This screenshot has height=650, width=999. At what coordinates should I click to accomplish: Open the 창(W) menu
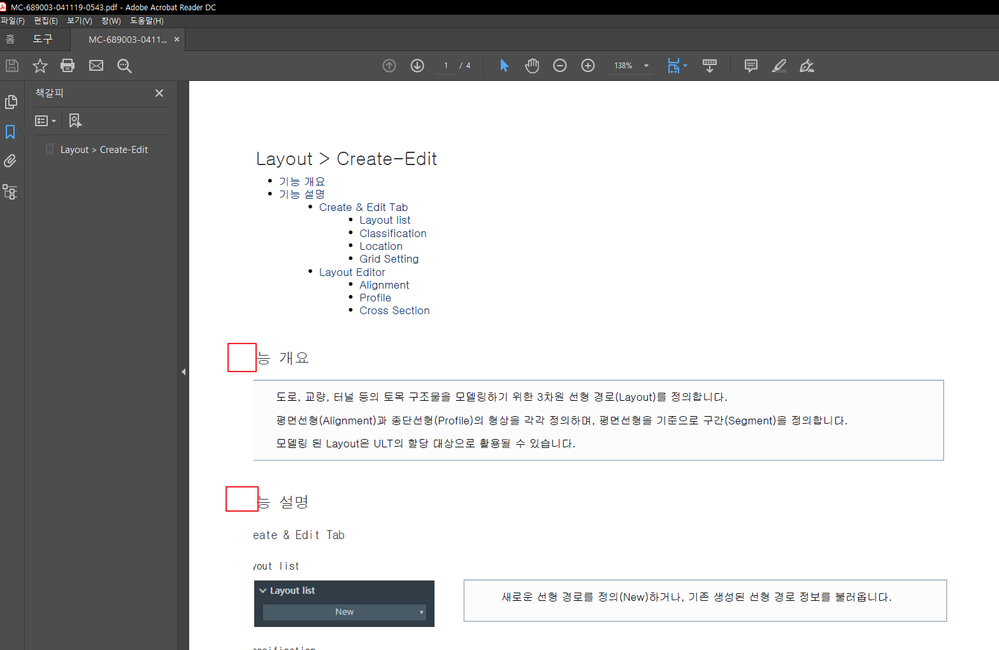click(111, 21)
